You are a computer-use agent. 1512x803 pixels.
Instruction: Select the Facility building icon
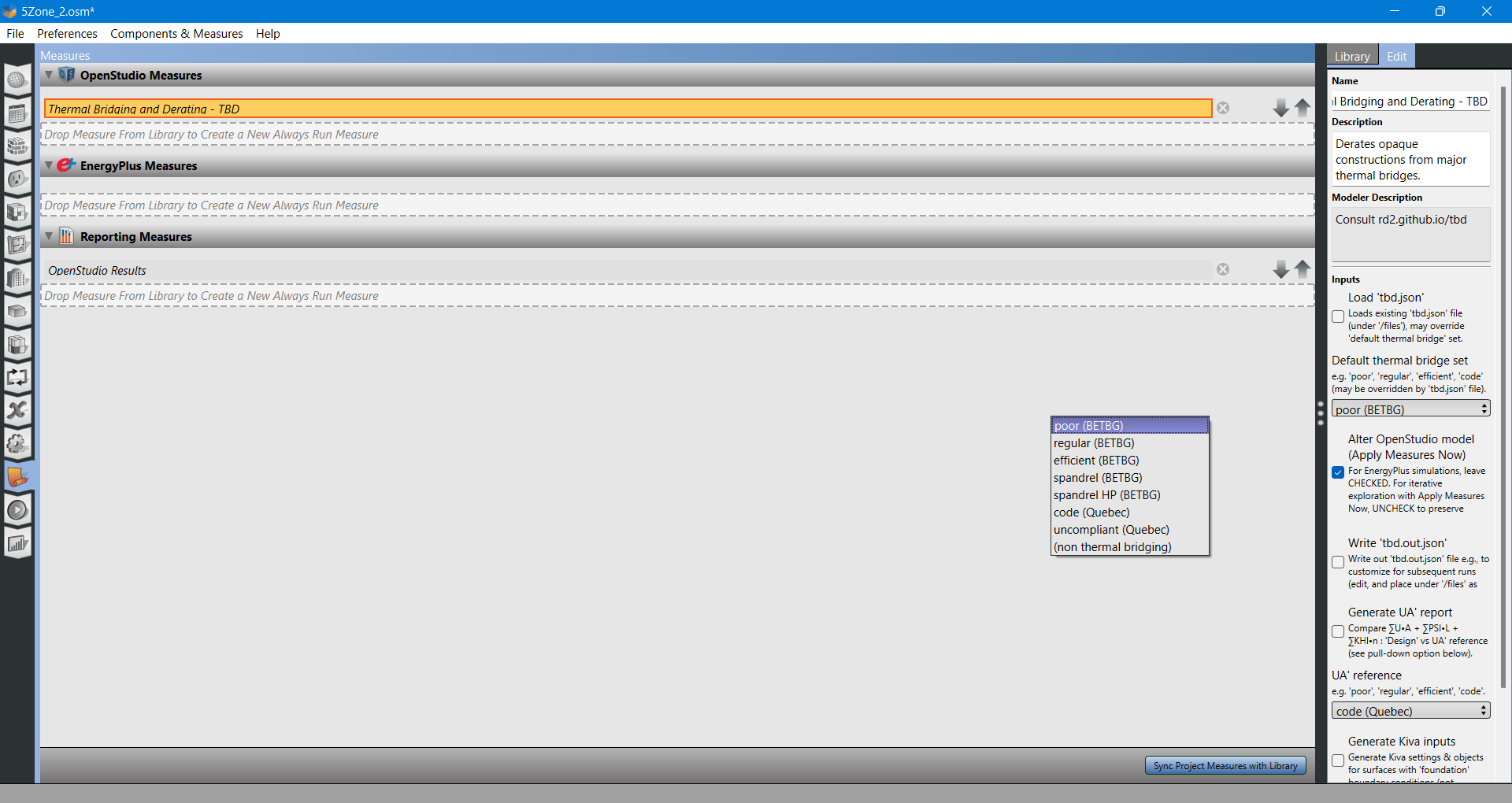[17, 277]
